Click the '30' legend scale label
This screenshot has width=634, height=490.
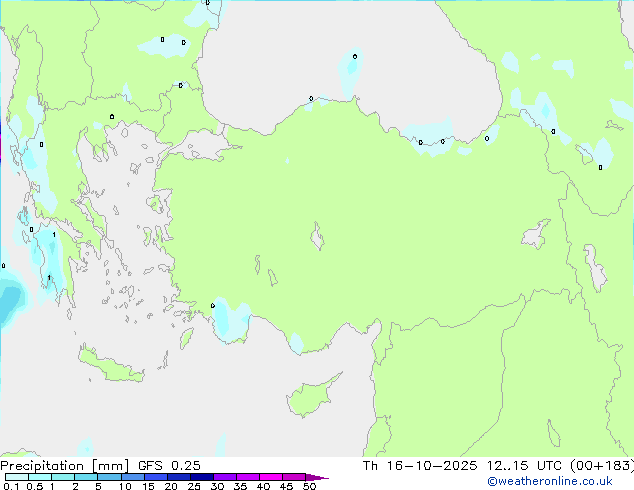click(217, 486)
